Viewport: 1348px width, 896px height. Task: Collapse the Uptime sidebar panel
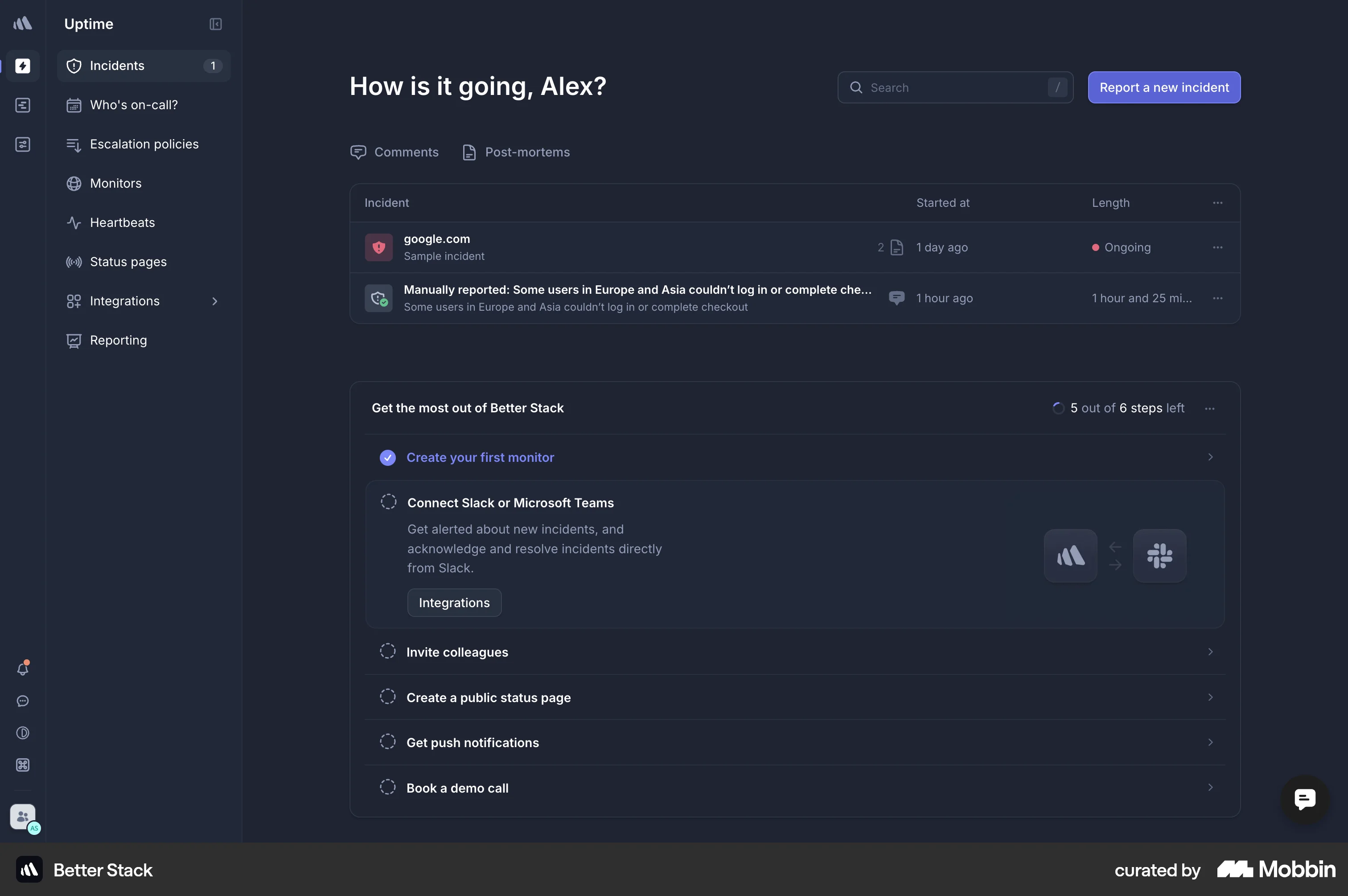point(215,24)
